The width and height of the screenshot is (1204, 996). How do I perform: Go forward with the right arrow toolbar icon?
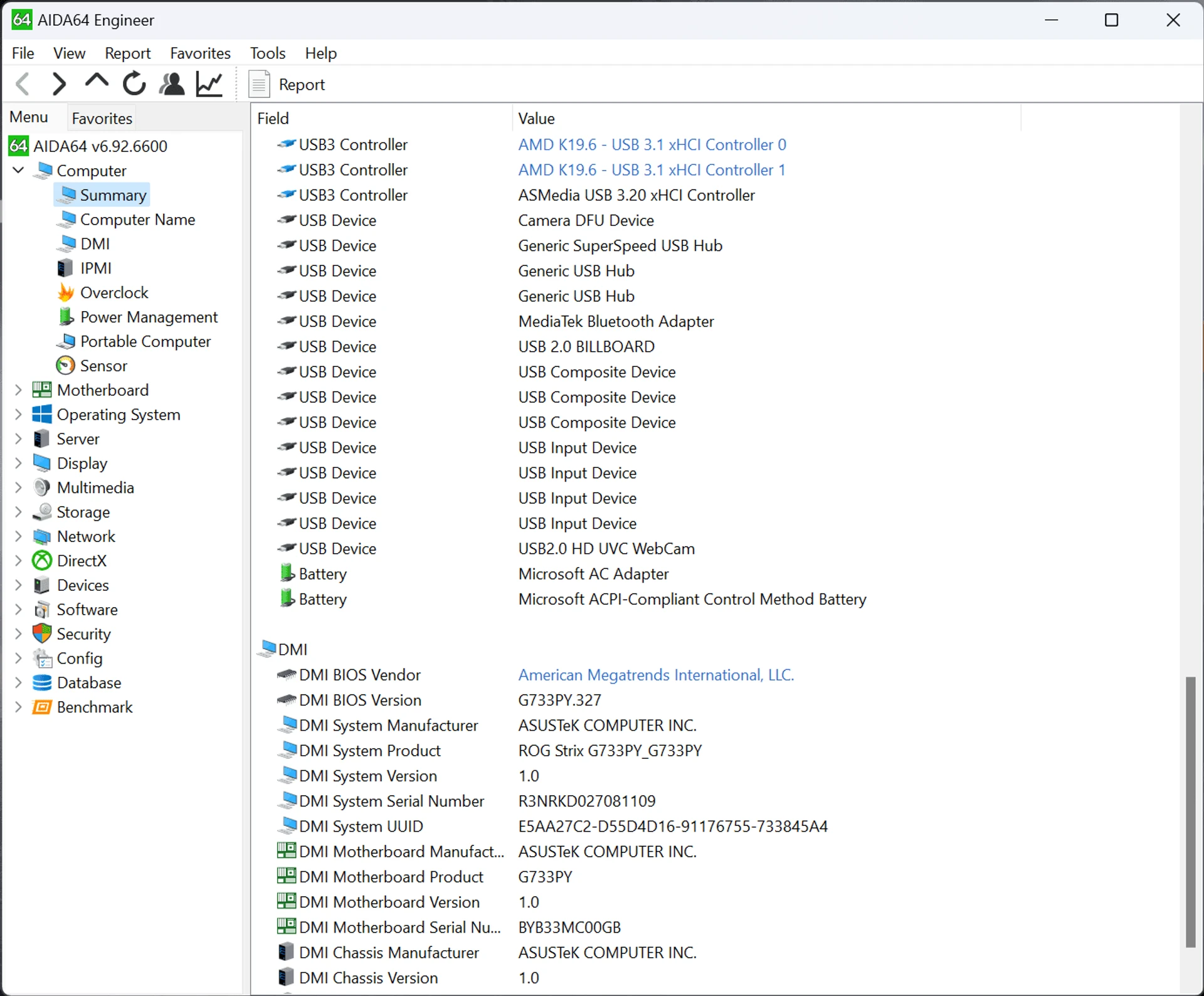point(59,84)
